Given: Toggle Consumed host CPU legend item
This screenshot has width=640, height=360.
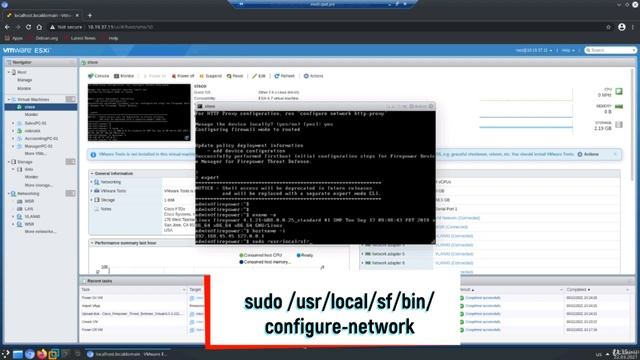Looking at the screenshot, I should (x=260, y=255).
